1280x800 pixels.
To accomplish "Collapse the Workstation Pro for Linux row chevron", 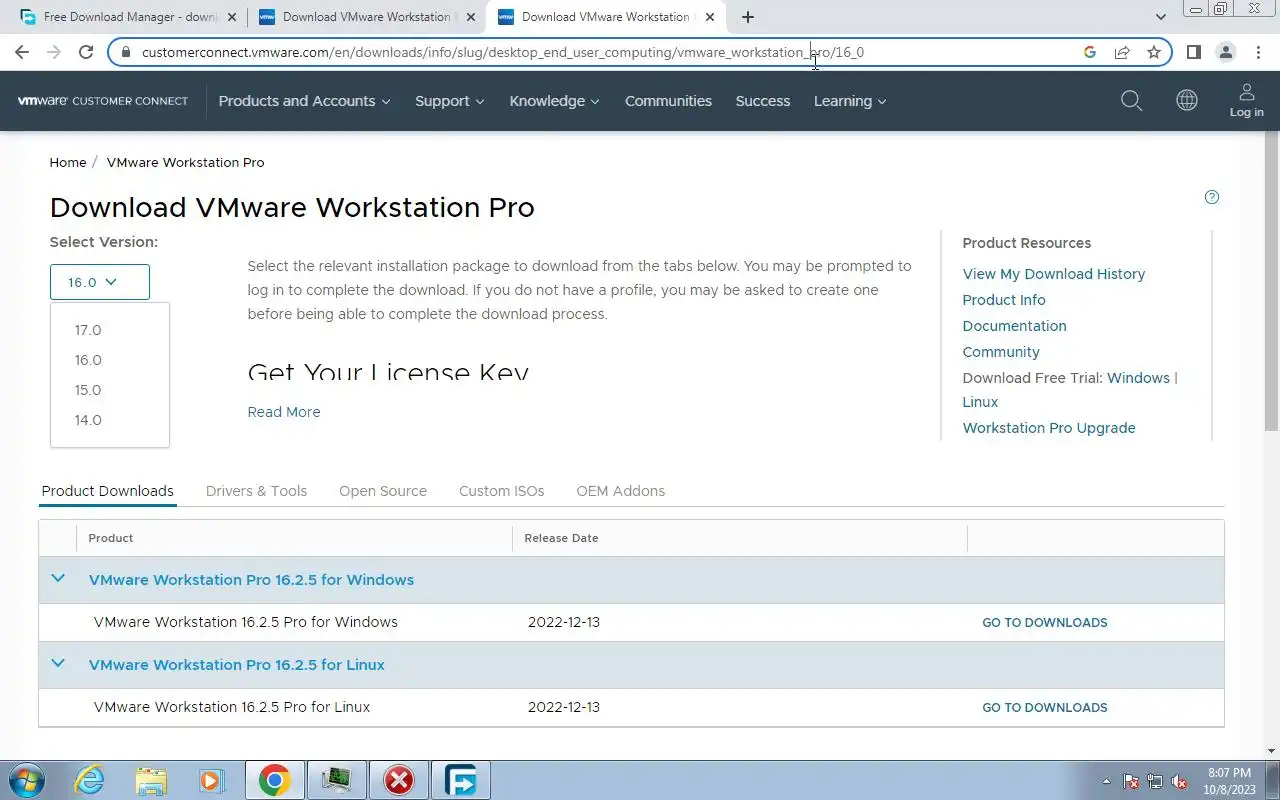I will pos(58,663).
